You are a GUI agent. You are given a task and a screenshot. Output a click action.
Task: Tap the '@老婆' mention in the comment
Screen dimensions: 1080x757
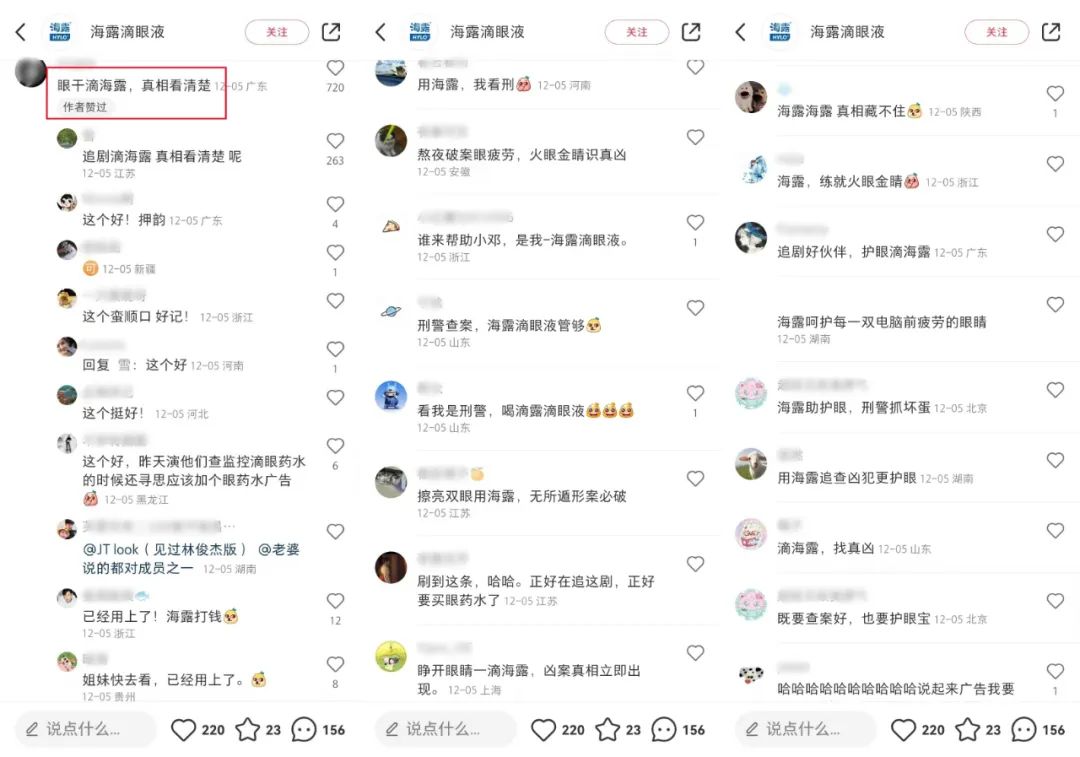click(x=279, y=549)
